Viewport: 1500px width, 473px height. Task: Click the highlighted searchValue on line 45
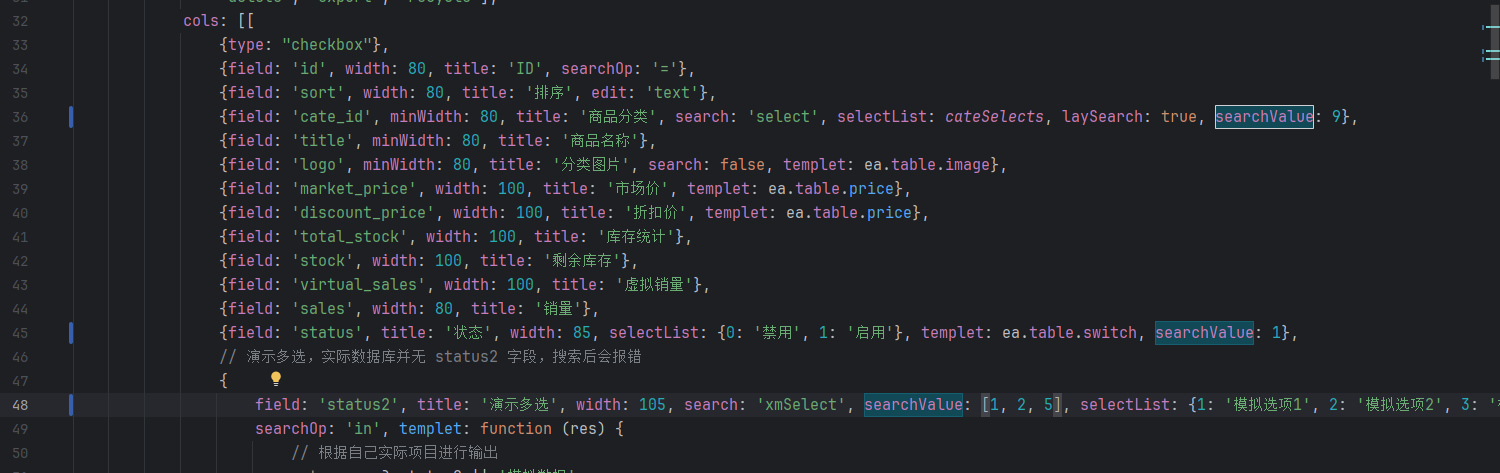[1204, 332]
